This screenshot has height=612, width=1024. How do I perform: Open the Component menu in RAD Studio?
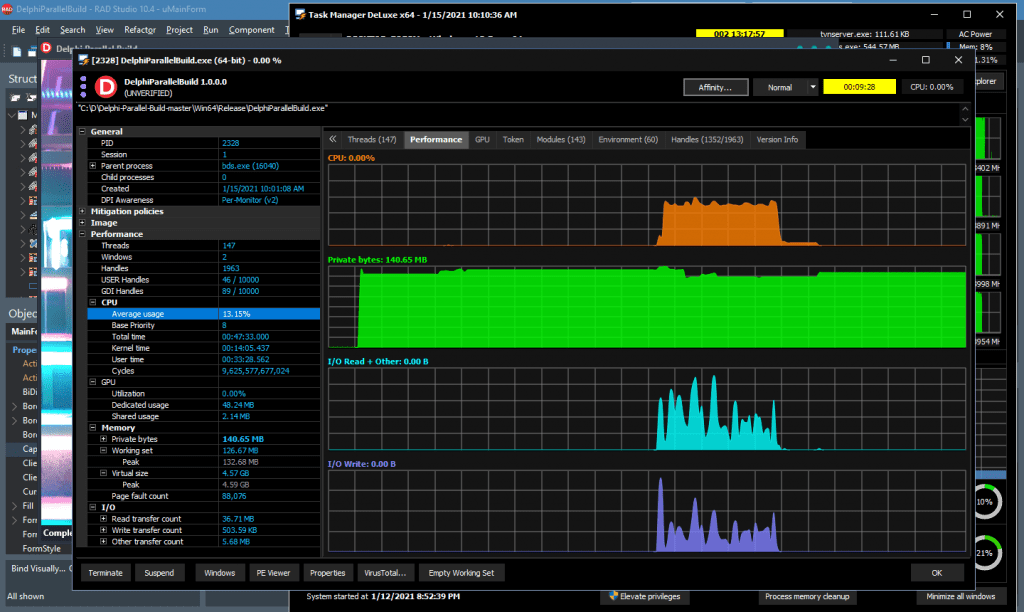251,30
